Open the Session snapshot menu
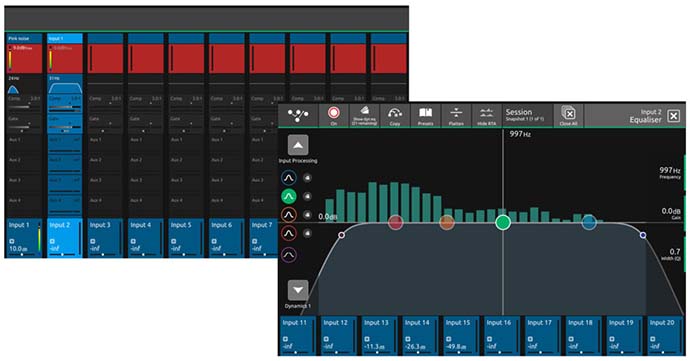 pos(527,115)
